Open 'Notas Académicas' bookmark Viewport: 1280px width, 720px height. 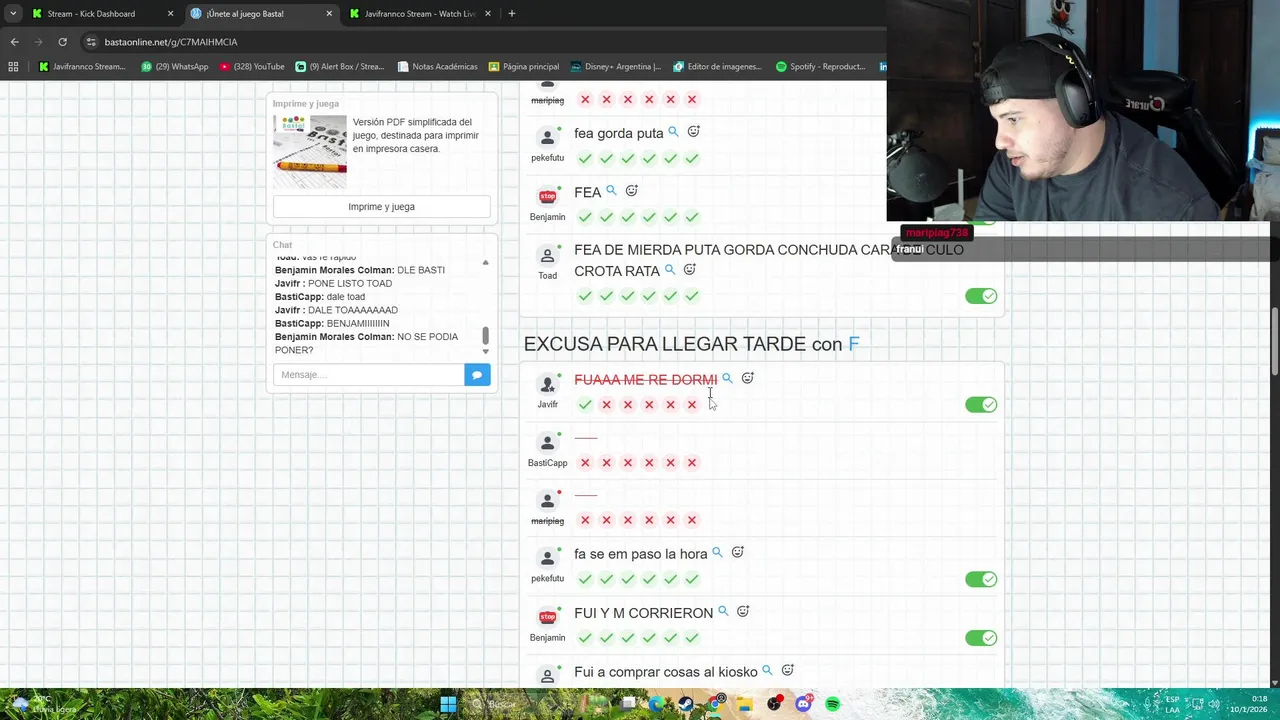438,67
